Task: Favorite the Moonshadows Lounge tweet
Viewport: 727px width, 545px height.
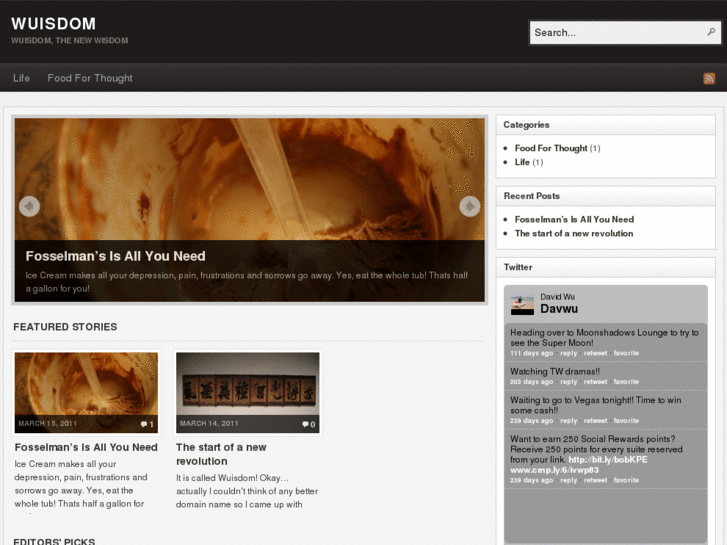Action: [626, 353]
